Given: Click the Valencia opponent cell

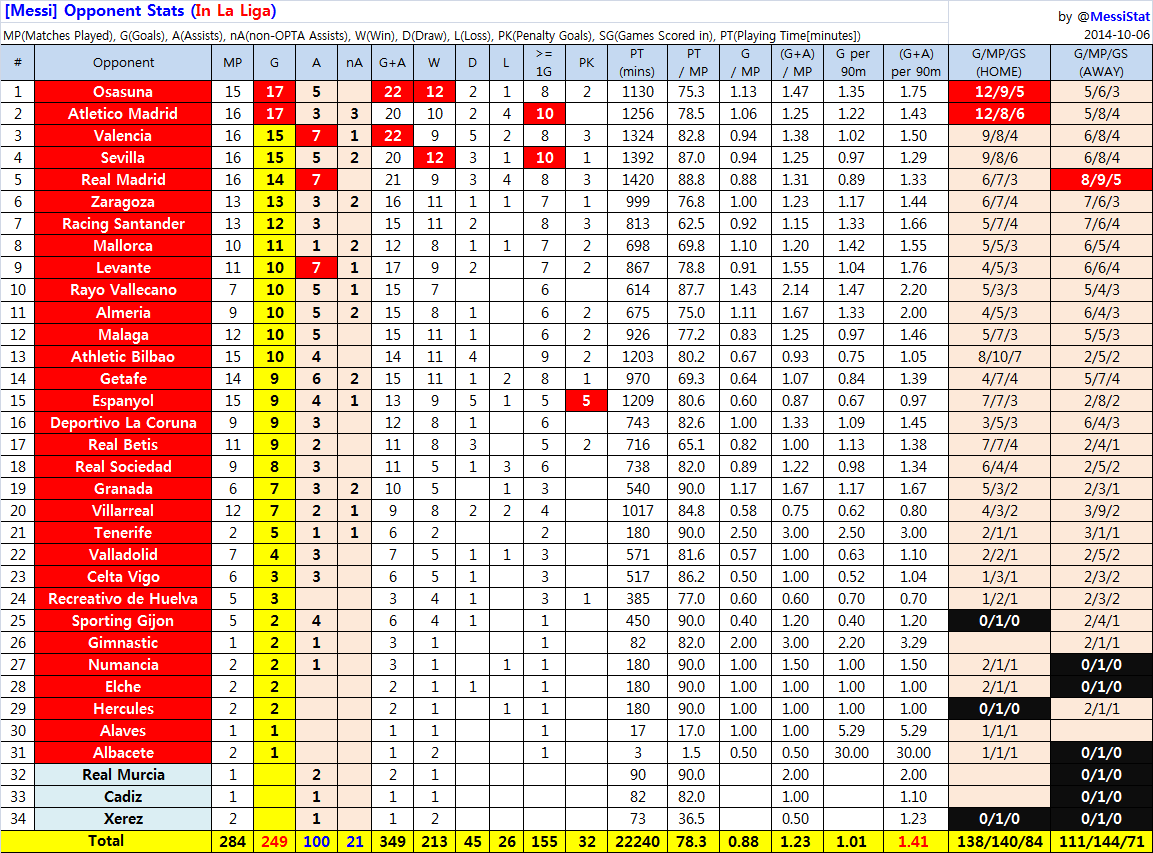Looking at the screenshot, I should coord(123,136).
